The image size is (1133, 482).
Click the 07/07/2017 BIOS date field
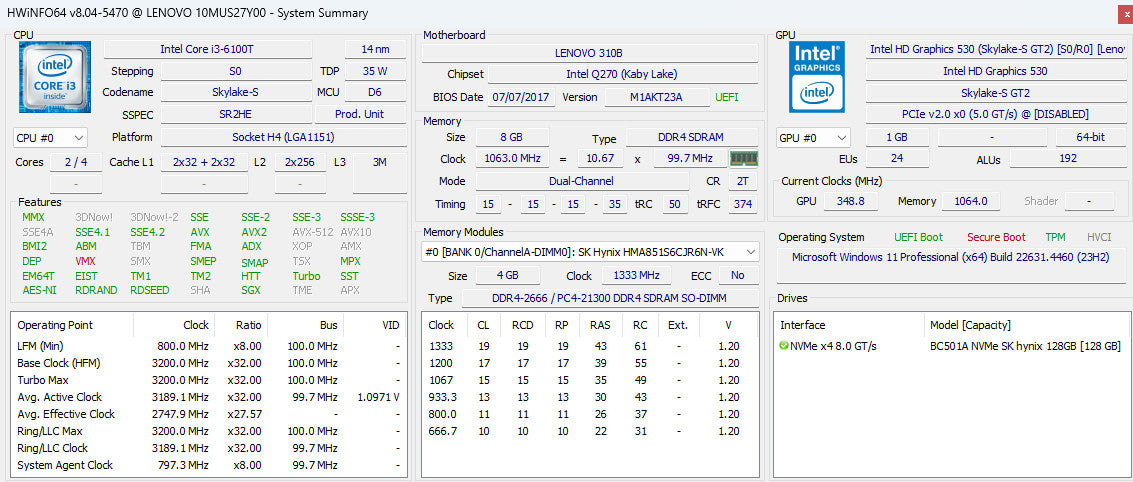pos(521,97)
